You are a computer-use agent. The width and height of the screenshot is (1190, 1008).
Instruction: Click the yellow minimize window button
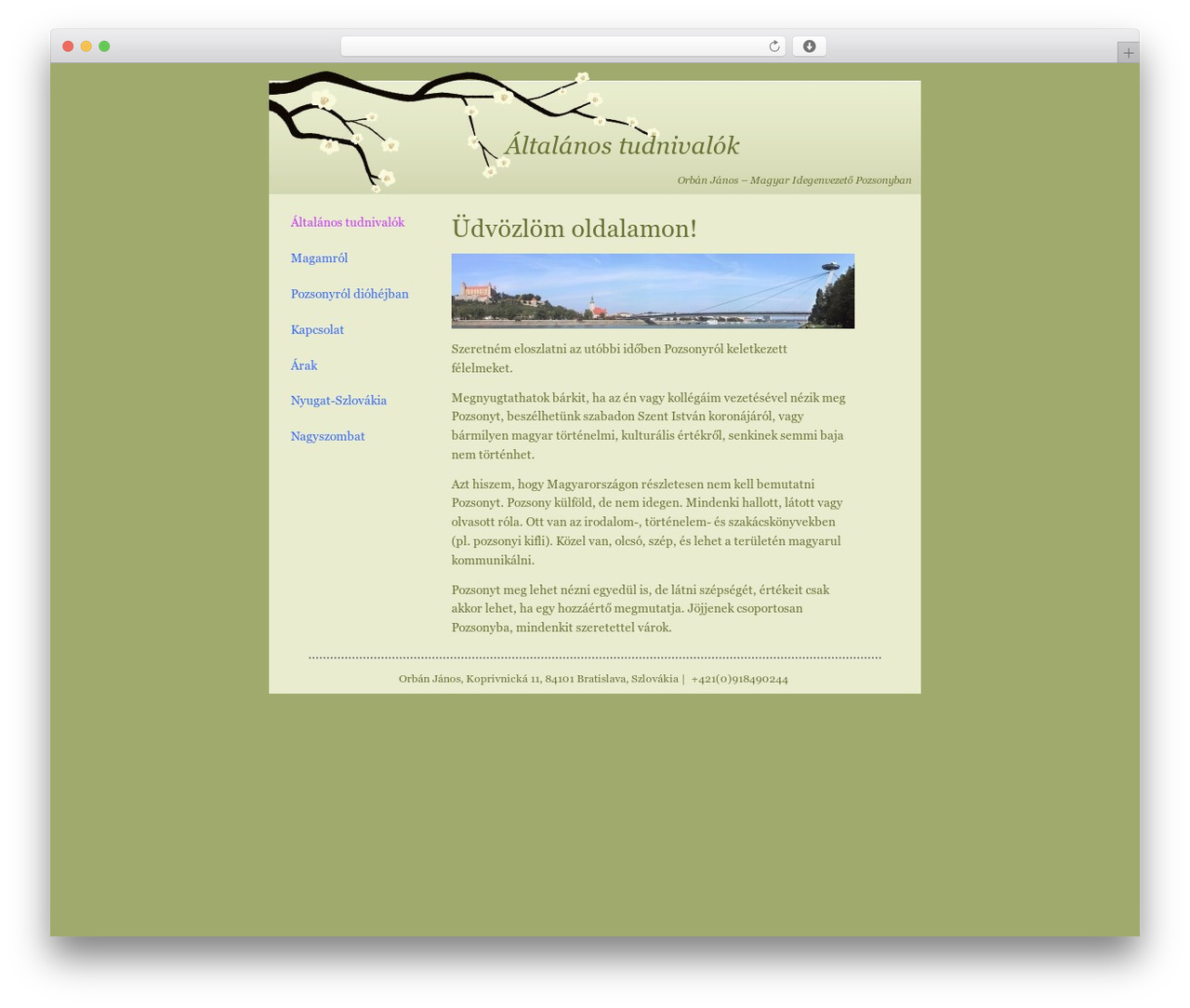click(x=86, y=46)
